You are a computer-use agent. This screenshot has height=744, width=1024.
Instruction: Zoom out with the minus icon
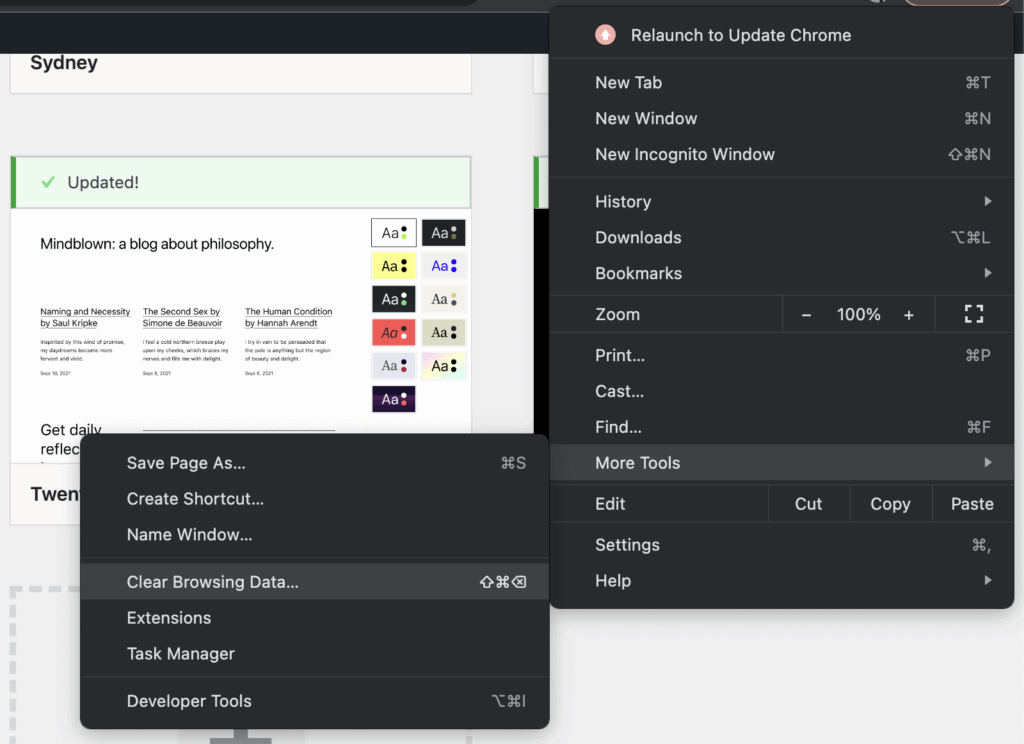[806, 314]
